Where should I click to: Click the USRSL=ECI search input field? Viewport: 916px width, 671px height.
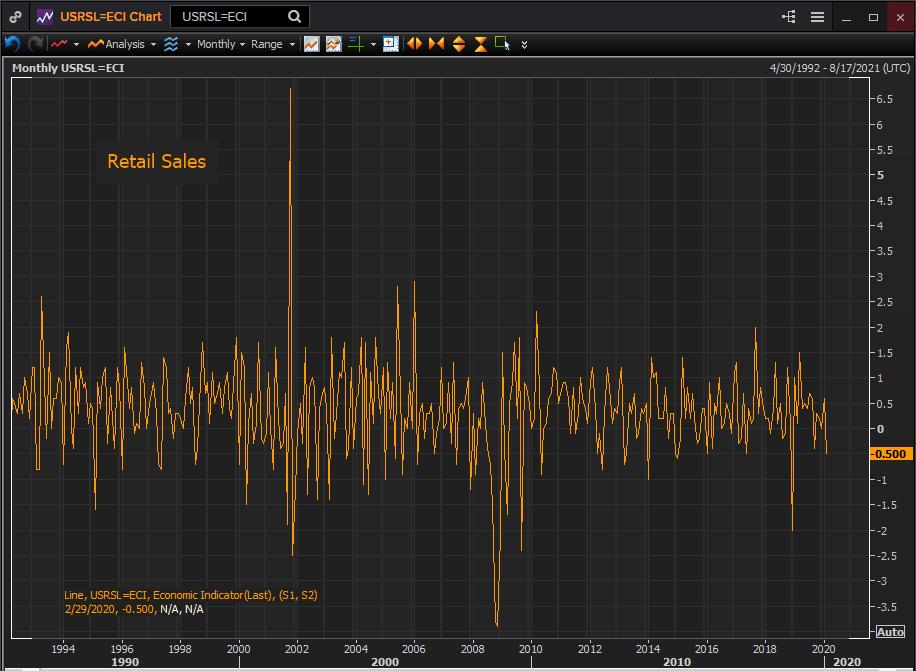point(230,17)
